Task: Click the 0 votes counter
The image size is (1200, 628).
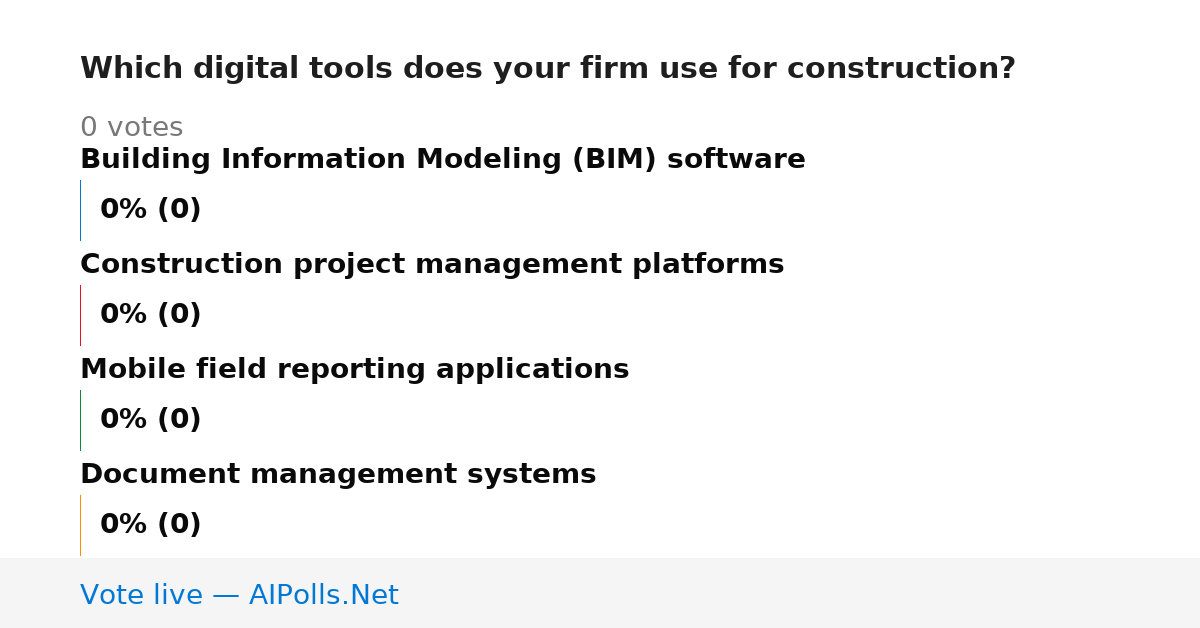Action: click(132, 128)
